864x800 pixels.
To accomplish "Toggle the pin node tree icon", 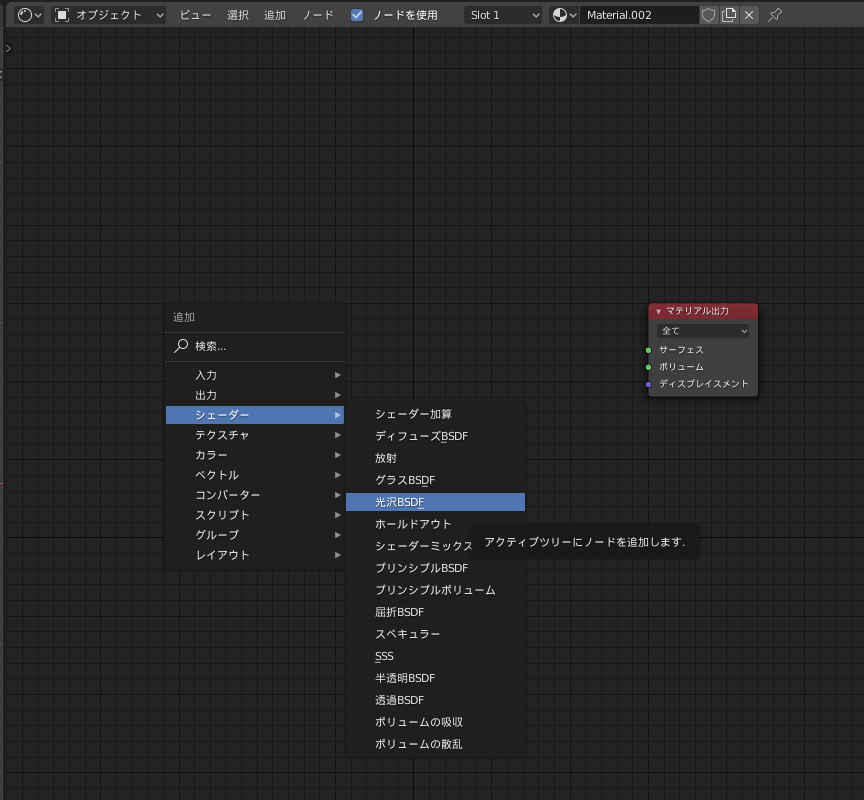I will (x=775, y=15).
